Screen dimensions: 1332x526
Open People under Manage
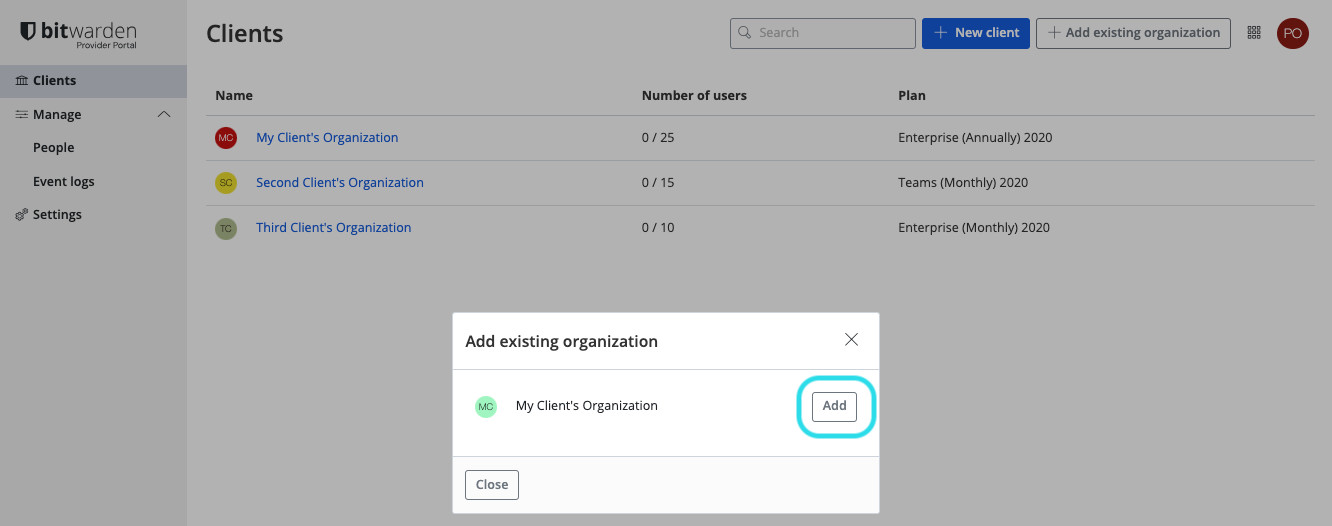[54, 147]
